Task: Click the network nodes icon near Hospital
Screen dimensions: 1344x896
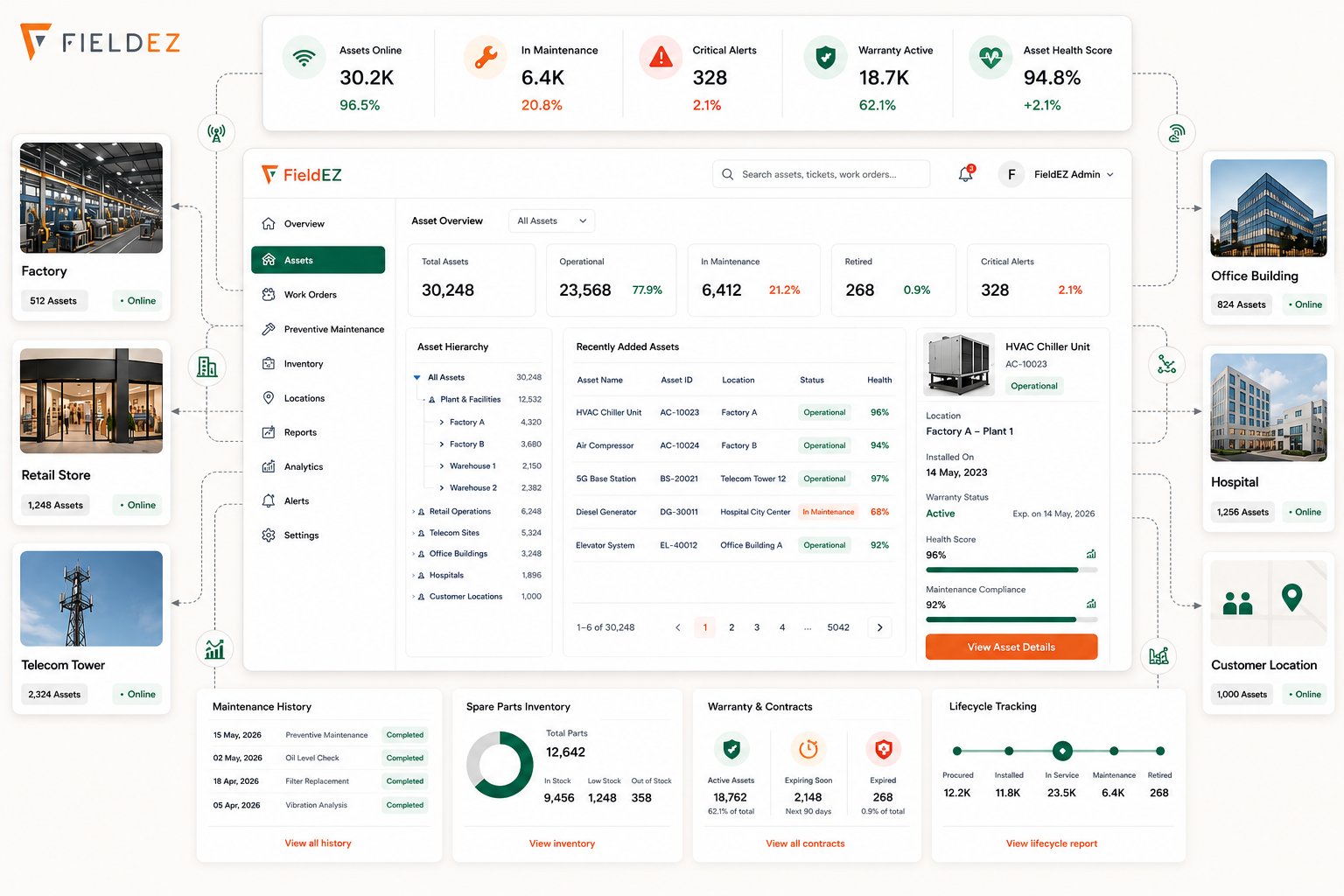Action: (1166, 364)
